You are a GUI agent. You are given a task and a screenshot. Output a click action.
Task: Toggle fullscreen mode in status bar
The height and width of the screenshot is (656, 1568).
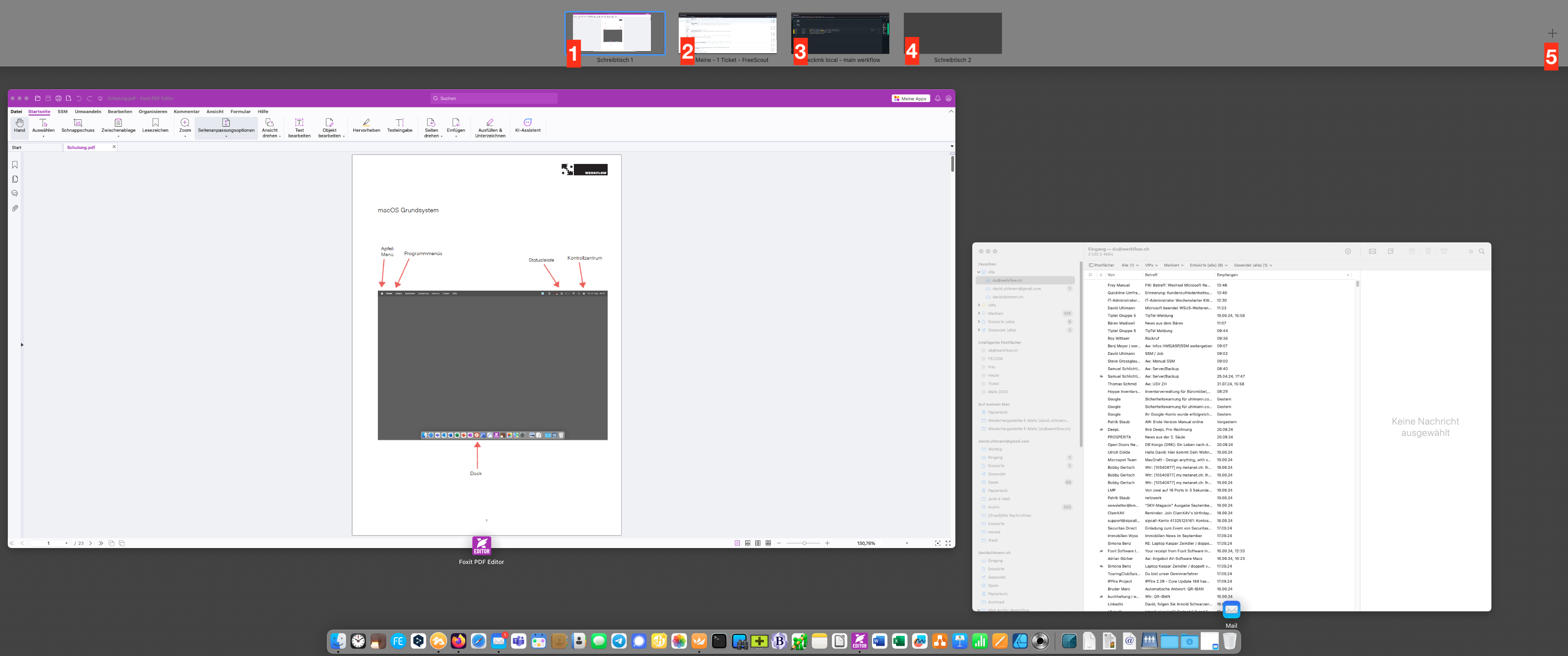pos(948,543)
